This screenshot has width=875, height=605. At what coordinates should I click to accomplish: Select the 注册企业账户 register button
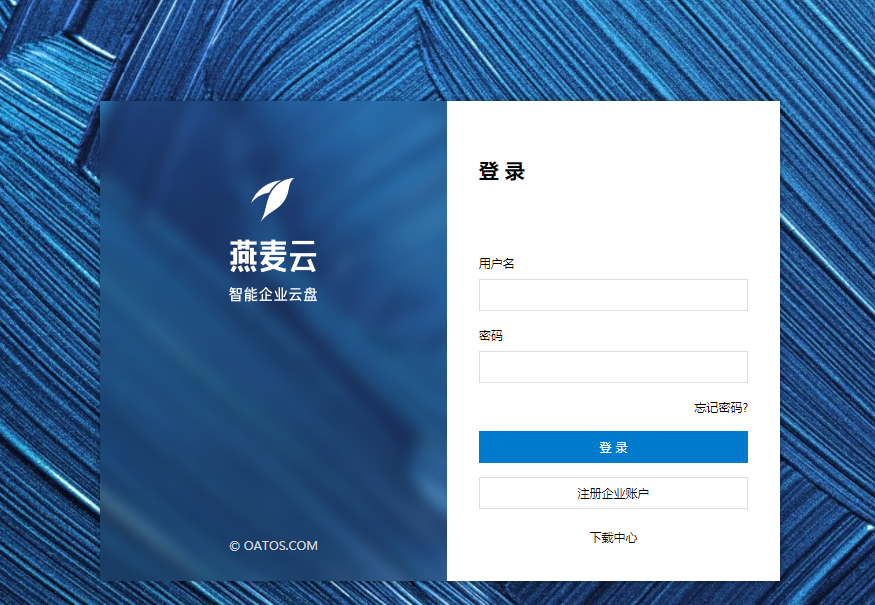[613, 493]
